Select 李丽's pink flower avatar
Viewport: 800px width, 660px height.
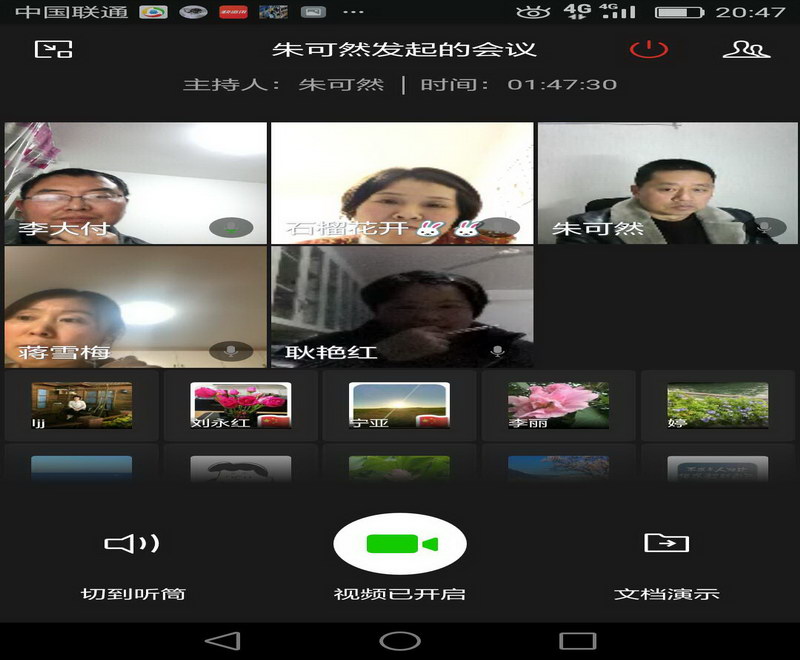pyautogui.click(x=558, y=406)
